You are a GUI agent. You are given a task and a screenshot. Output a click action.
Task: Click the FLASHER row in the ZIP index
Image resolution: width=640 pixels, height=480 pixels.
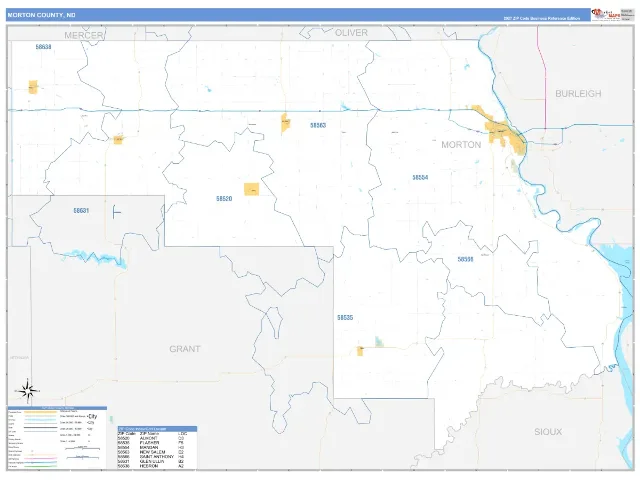tap(157, 442)
